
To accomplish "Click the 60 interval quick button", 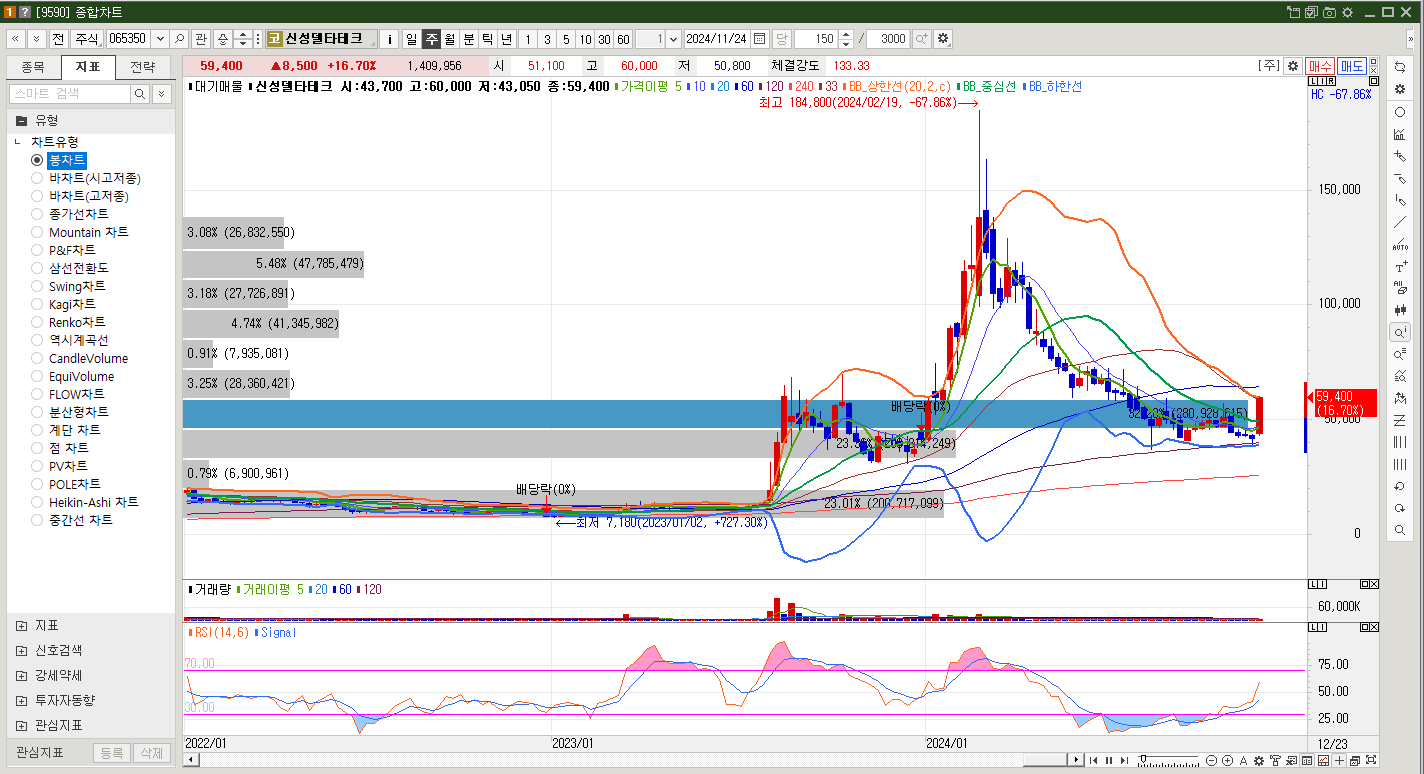I will click(x=623, y=39).
